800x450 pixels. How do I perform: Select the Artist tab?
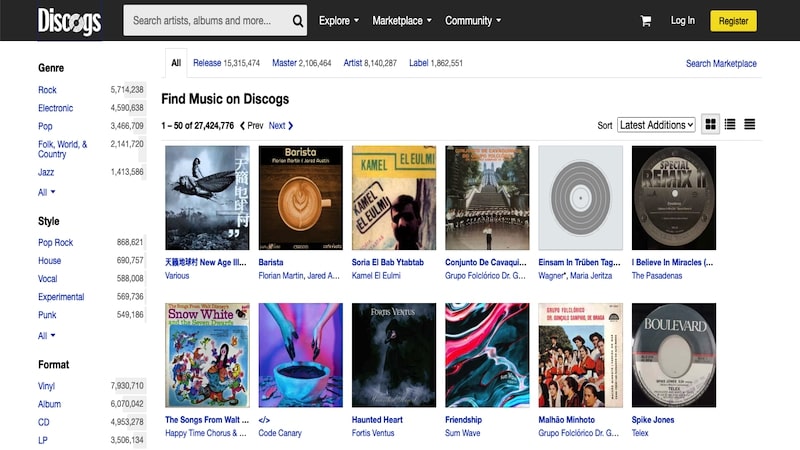(370, 63)
